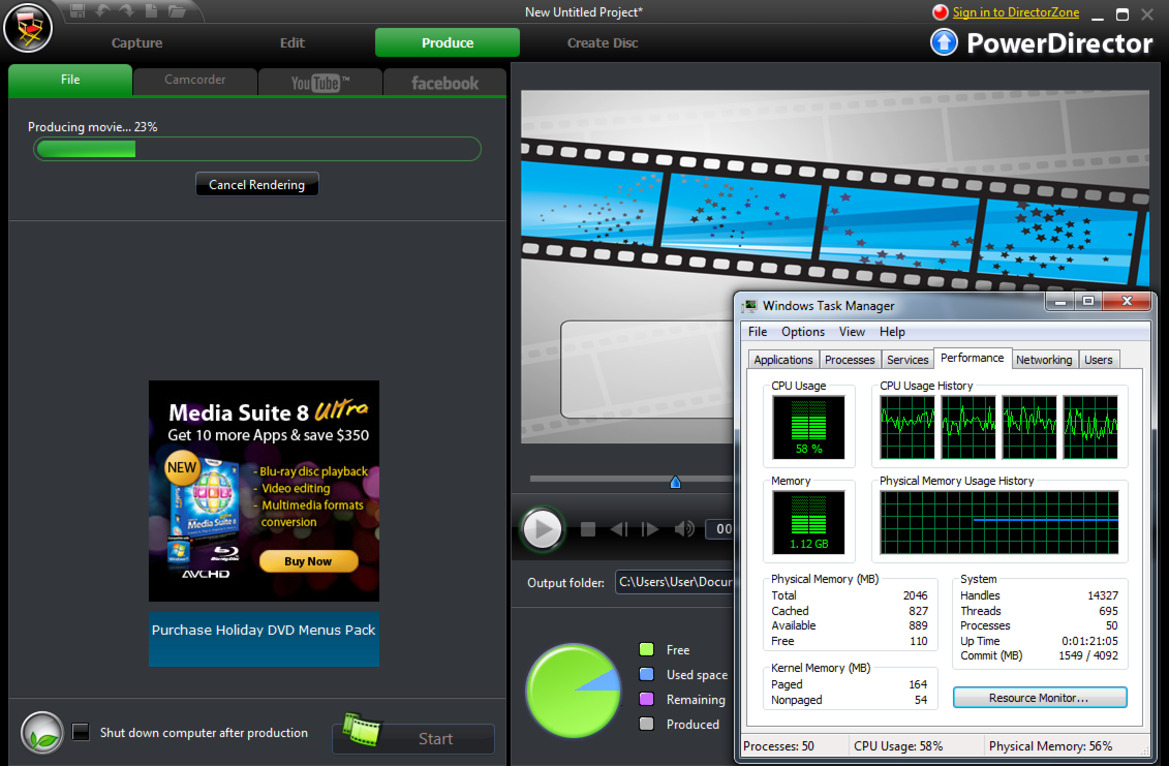Click the Producing movie progress bar
This screenshot has width=1169, height=766.
(257, 149)
